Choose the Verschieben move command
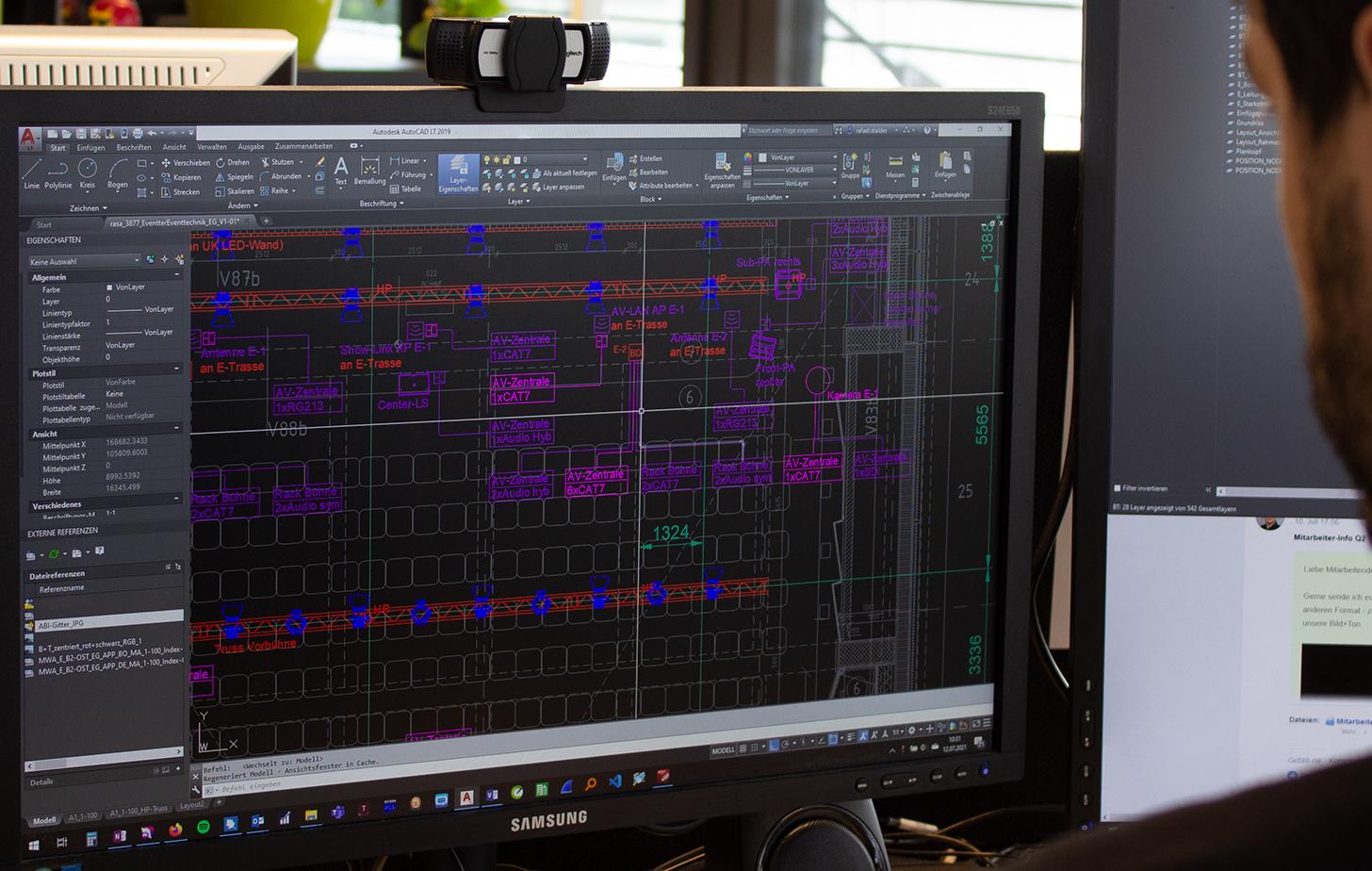Screen dimensions: 1372x871 coord(186,163)
